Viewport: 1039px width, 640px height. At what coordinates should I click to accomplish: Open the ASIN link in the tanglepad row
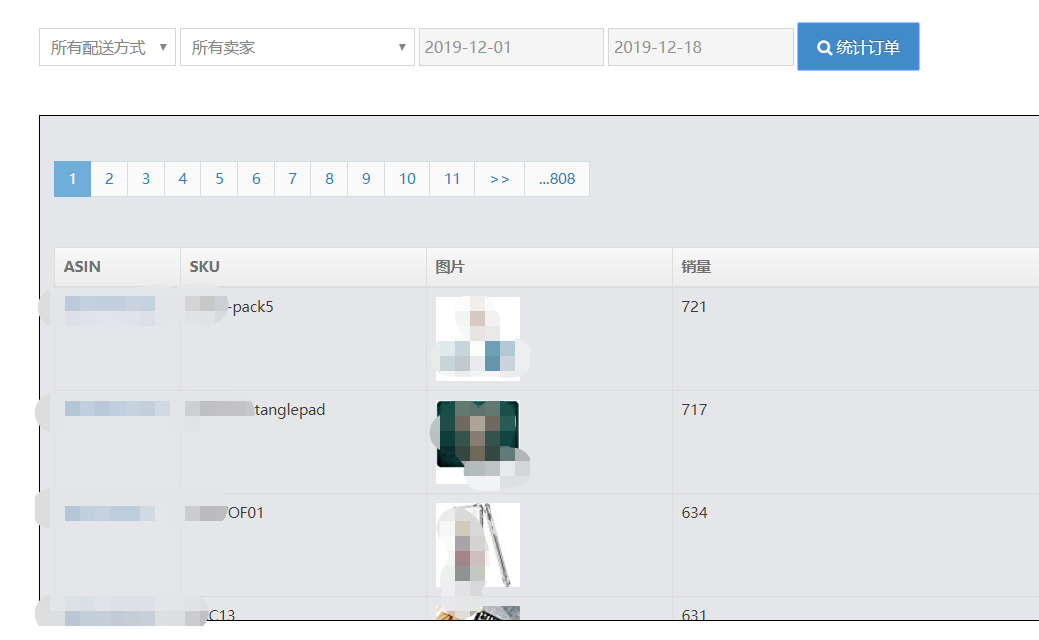point(110,409)
